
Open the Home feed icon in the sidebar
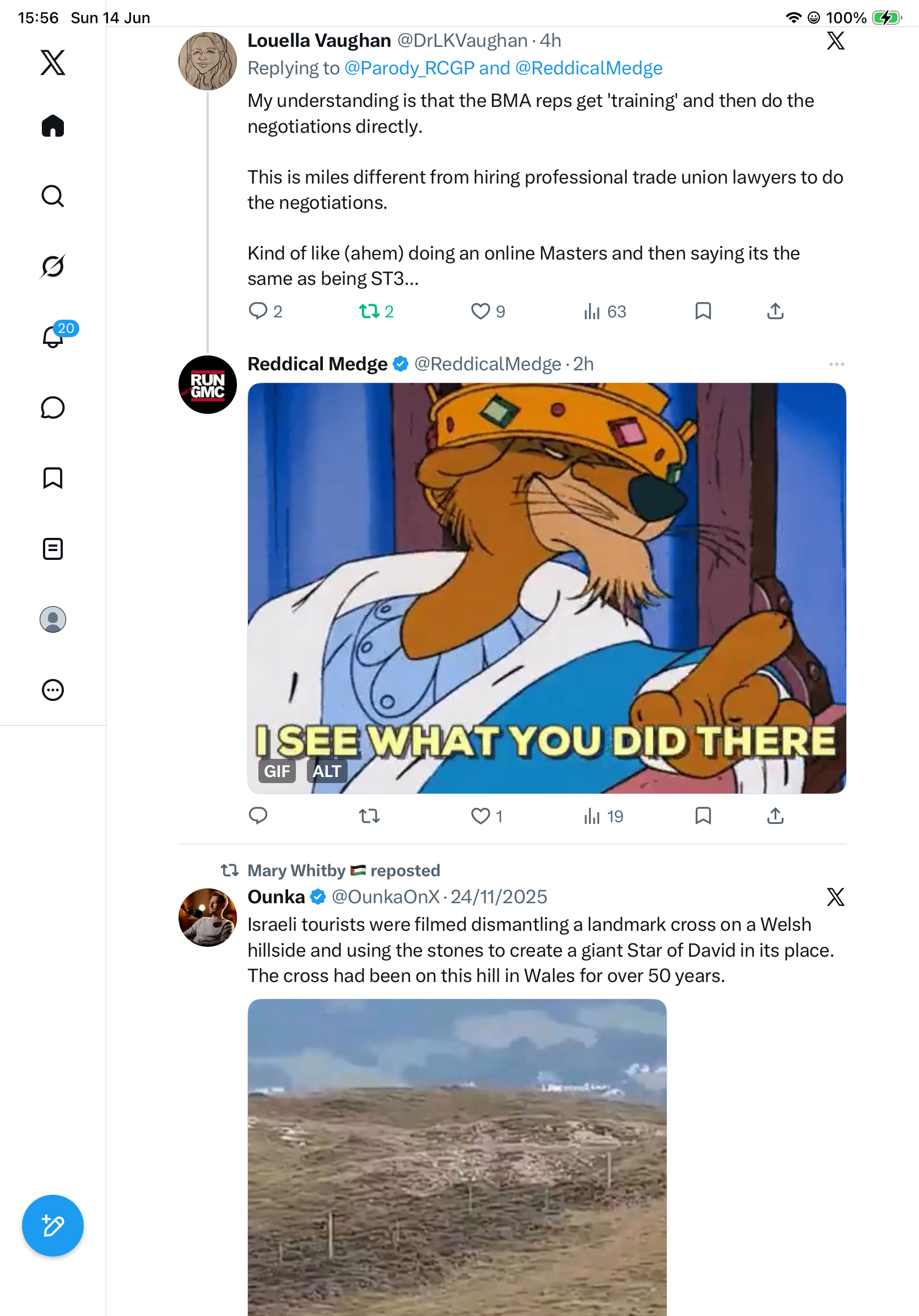click(53, 126)
